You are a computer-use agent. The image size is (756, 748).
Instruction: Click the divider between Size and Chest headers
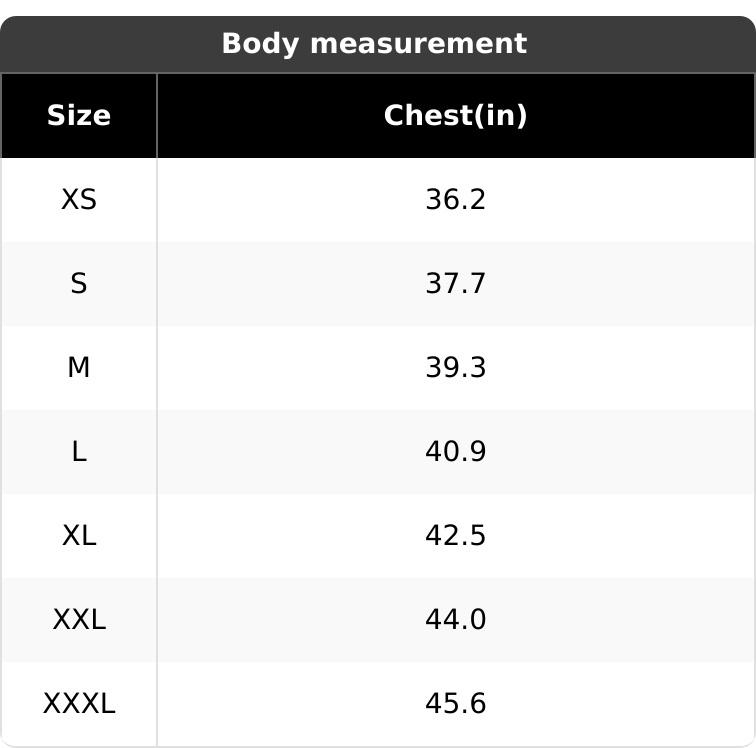pos(157,116)
